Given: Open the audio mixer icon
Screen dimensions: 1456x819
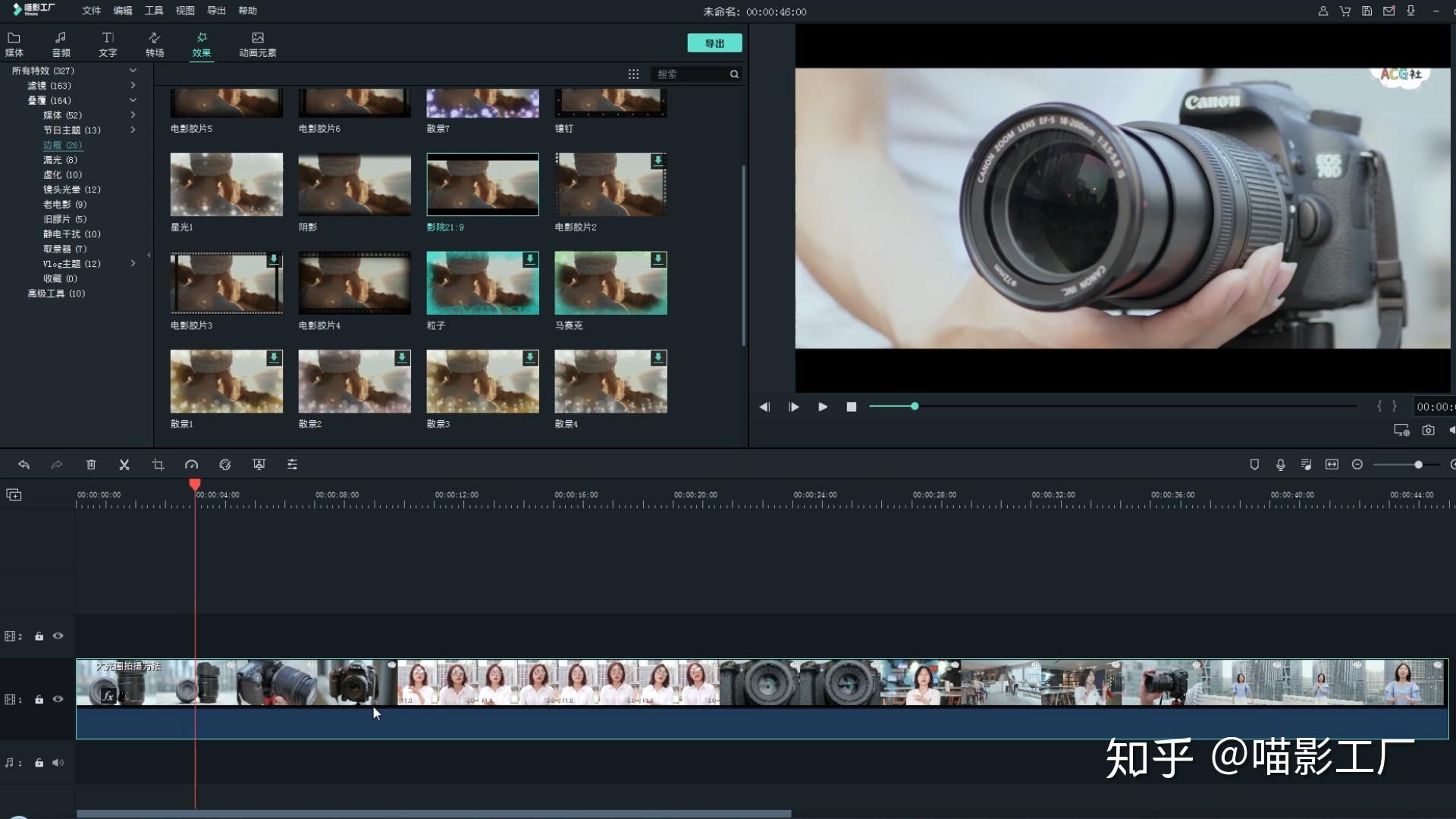Looking at the screenshot, I should pos(1306,464).
